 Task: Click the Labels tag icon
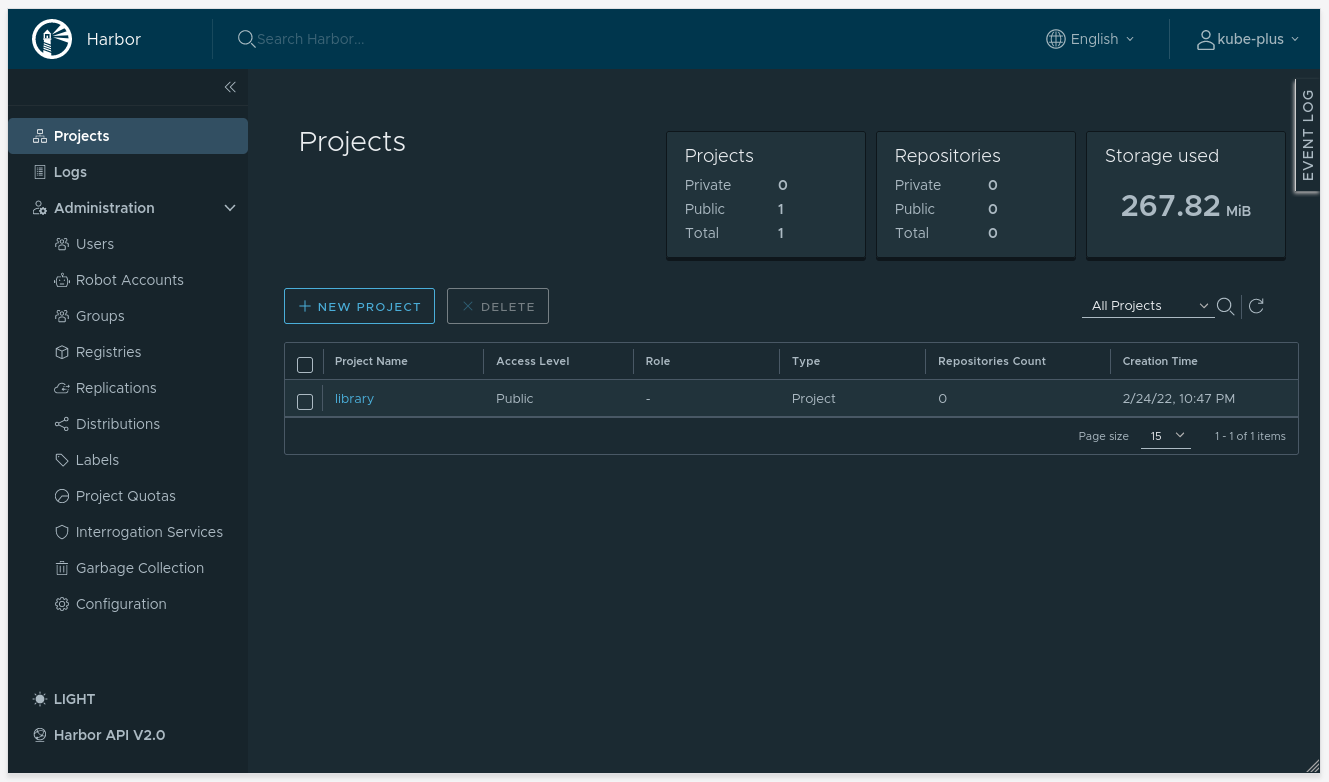click(x=62, y=460)
